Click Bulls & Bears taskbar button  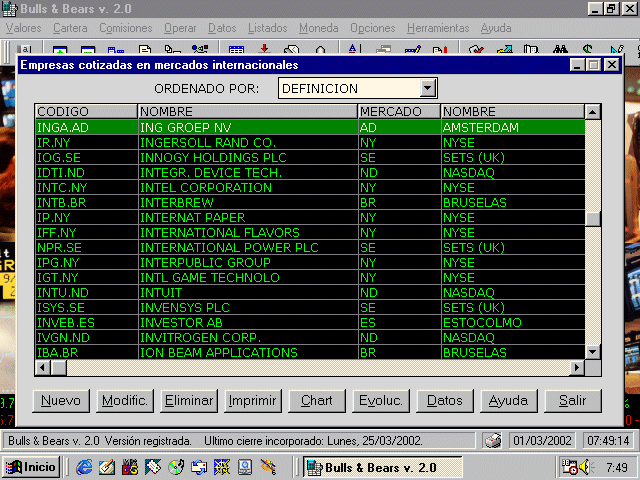[382, 467]
